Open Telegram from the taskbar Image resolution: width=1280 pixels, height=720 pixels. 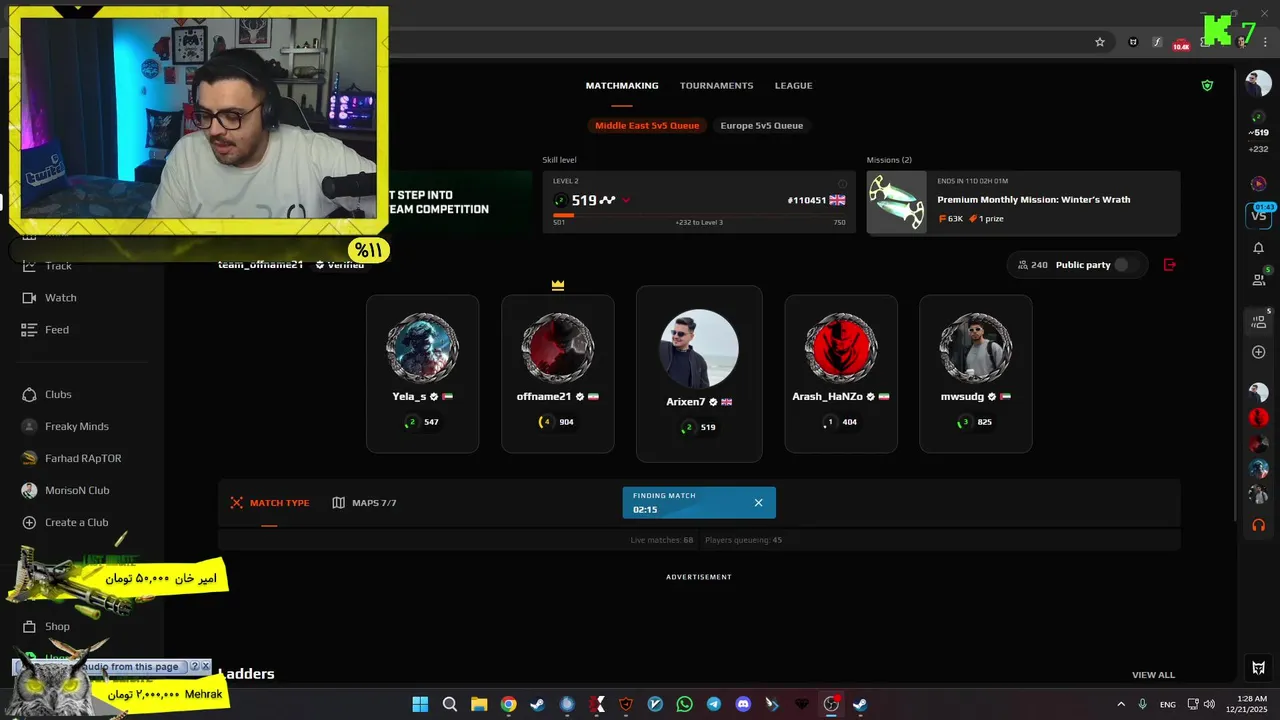coord(713,704)
